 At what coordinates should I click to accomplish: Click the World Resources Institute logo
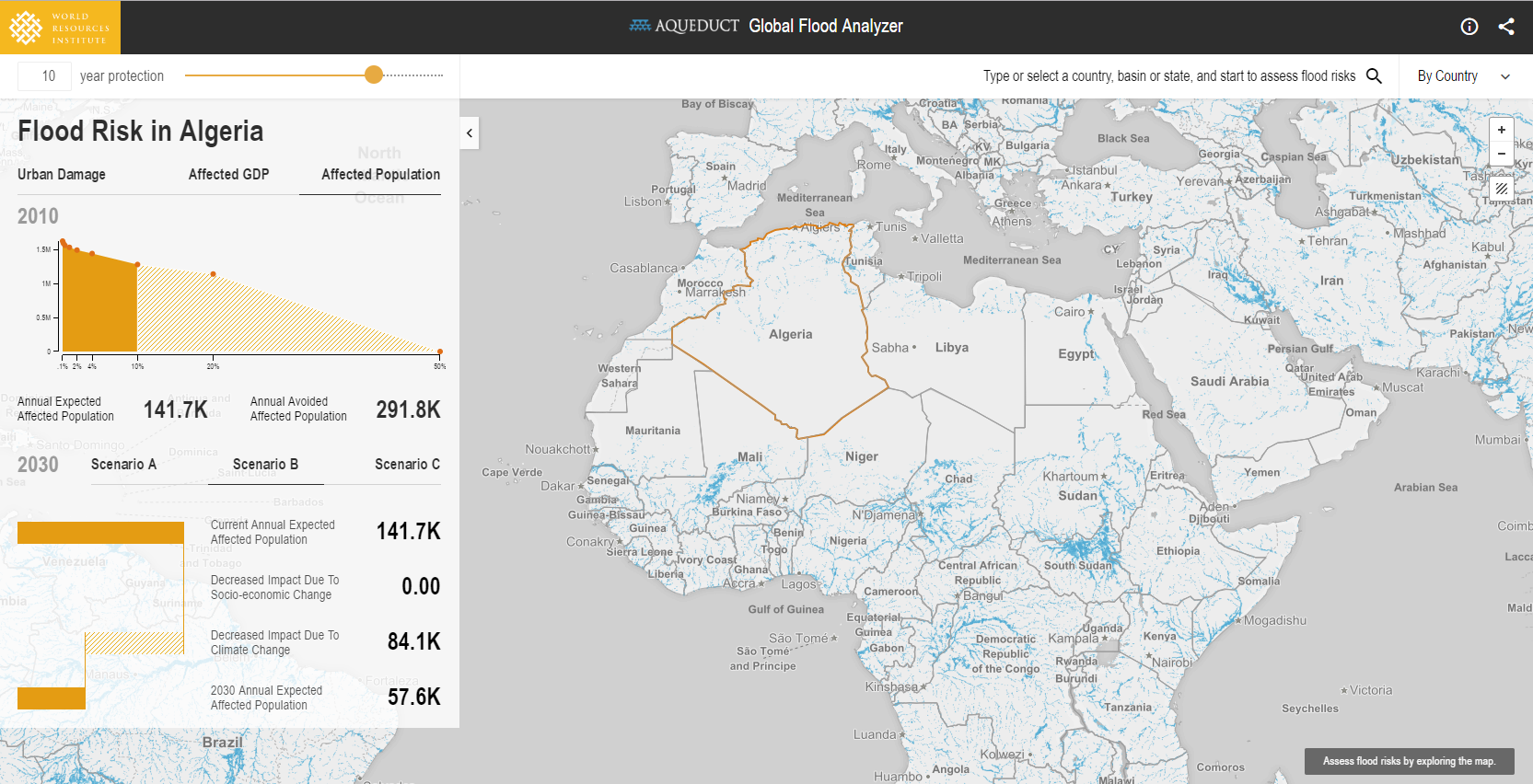60,28
